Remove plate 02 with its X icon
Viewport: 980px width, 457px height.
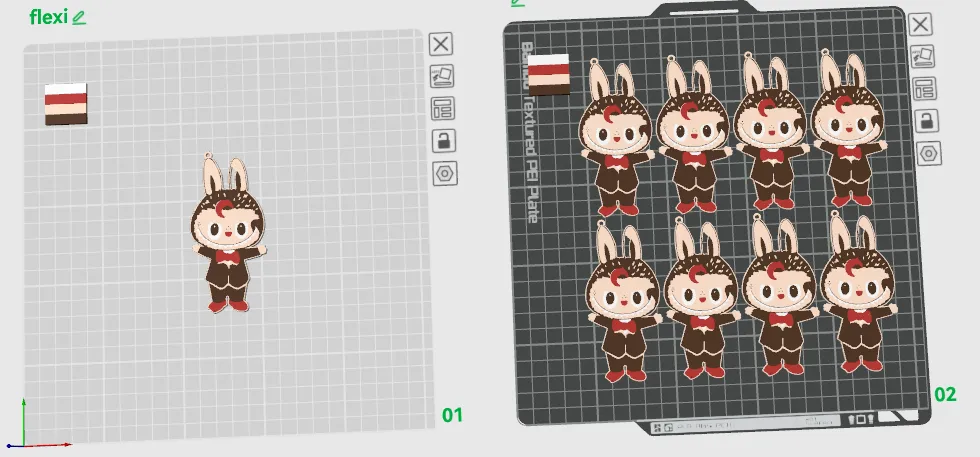(919, 24)
